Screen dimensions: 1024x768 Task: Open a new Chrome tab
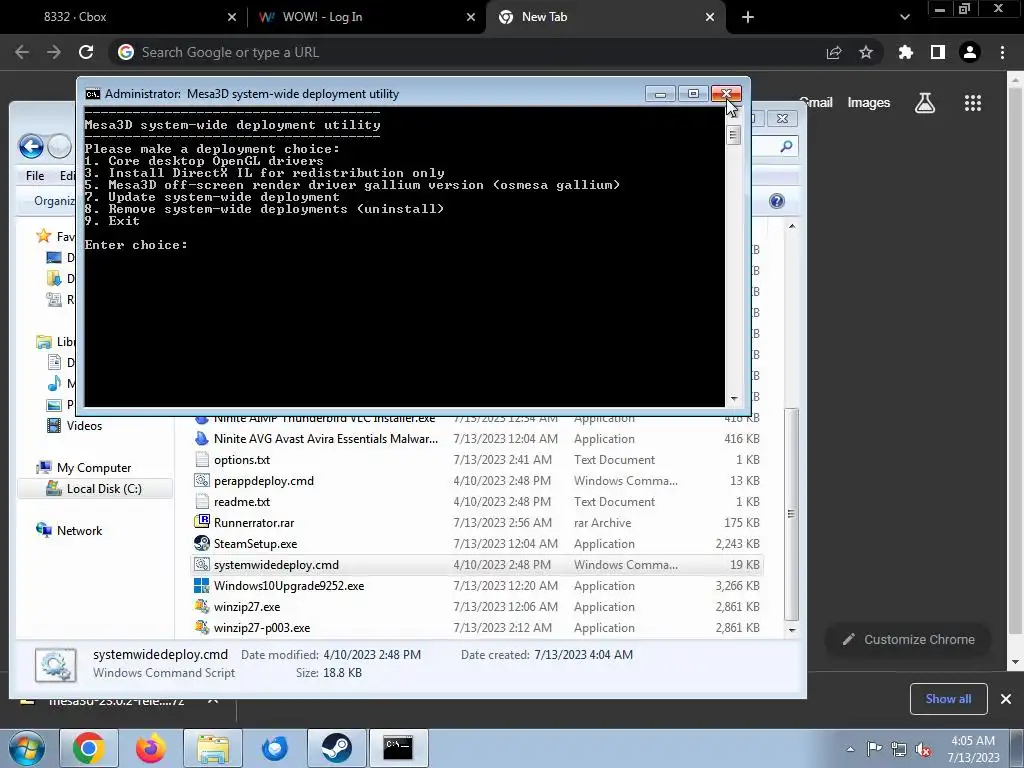click(748, 17)
